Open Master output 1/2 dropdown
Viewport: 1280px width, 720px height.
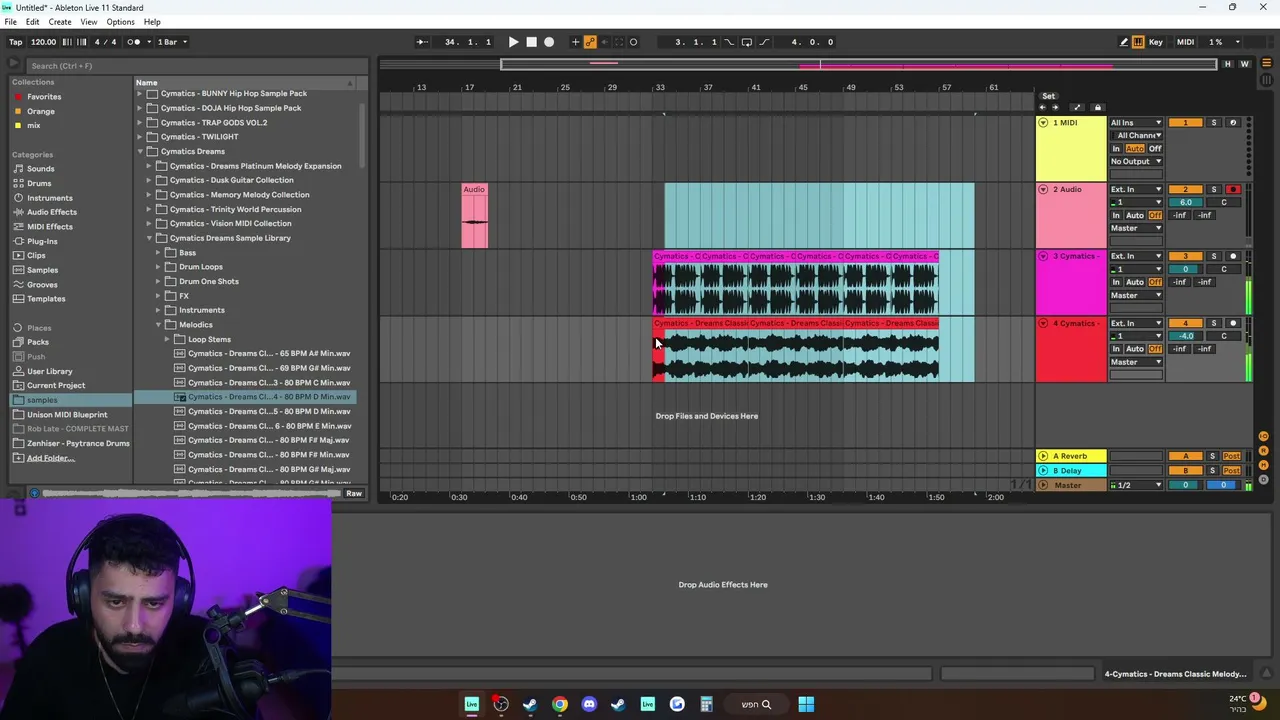(x=1136, y=485)
